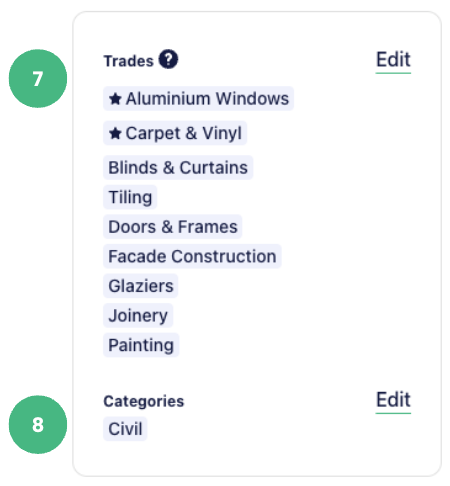Choose the Blinds & Curtains tag
The image size is (450, 486).
(x=178, y=168)
